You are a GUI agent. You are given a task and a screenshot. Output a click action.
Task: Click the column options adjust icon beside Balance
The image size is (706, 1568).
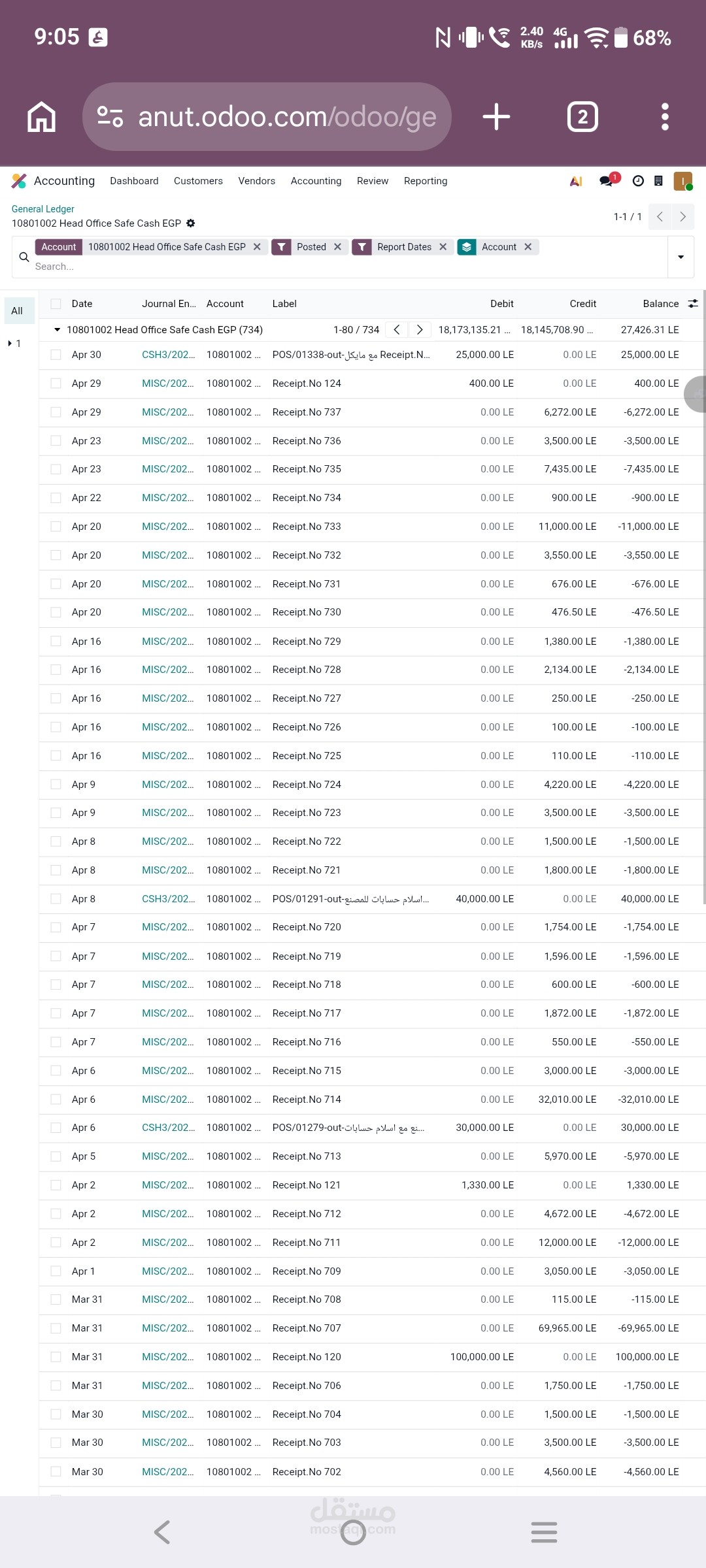(693, 304)
